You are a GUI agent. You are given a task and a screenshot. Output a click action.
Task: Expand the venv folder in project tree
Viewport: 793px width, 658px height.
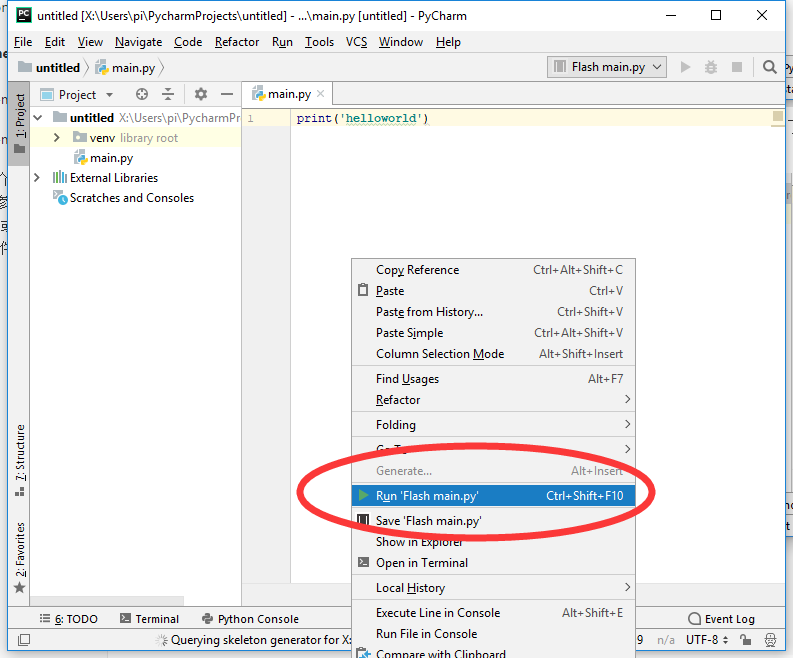57,138
